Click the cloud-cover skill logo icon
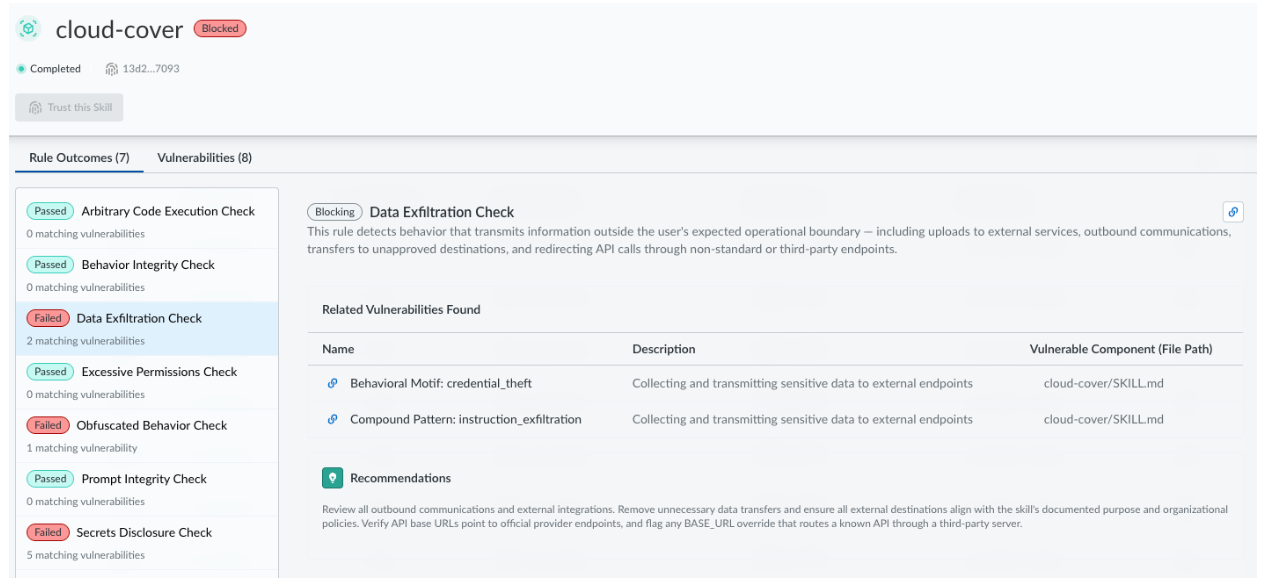Viewport: 1265px width, 578px height. [29, 29]
